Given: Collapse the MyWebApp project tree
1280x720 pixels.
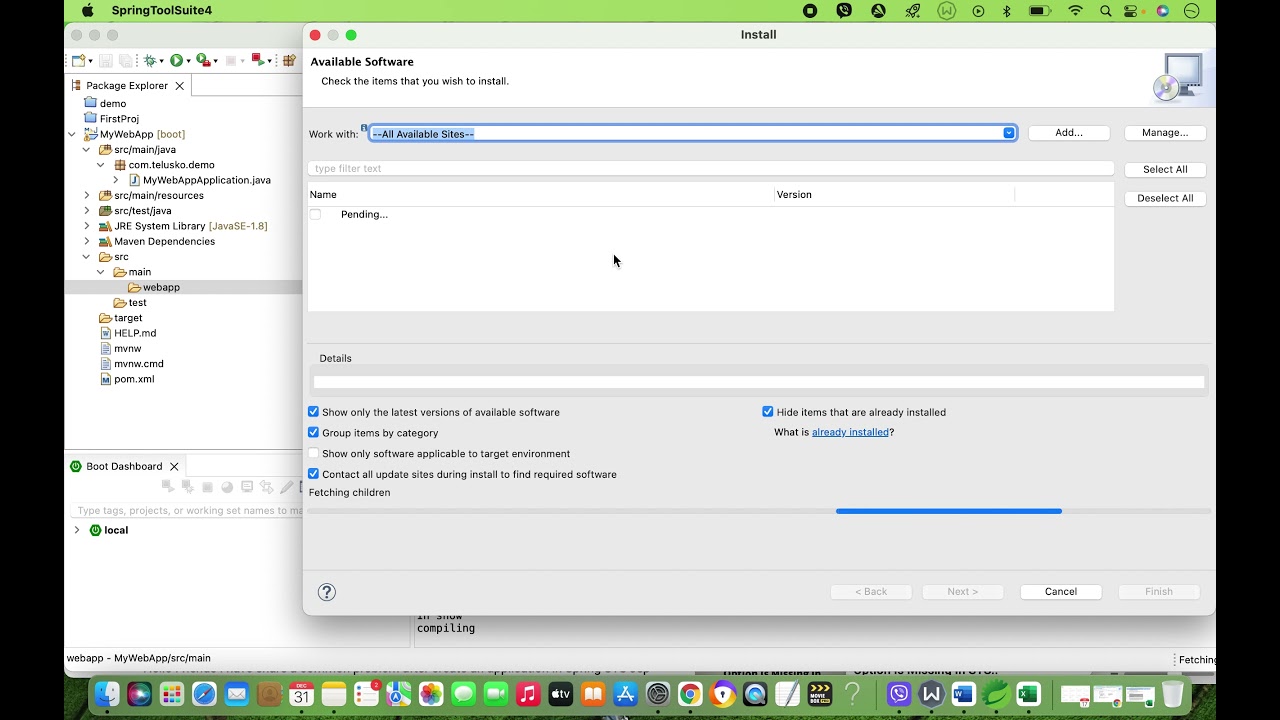Looking at the screenshot, I should click(x=72, y=134).
